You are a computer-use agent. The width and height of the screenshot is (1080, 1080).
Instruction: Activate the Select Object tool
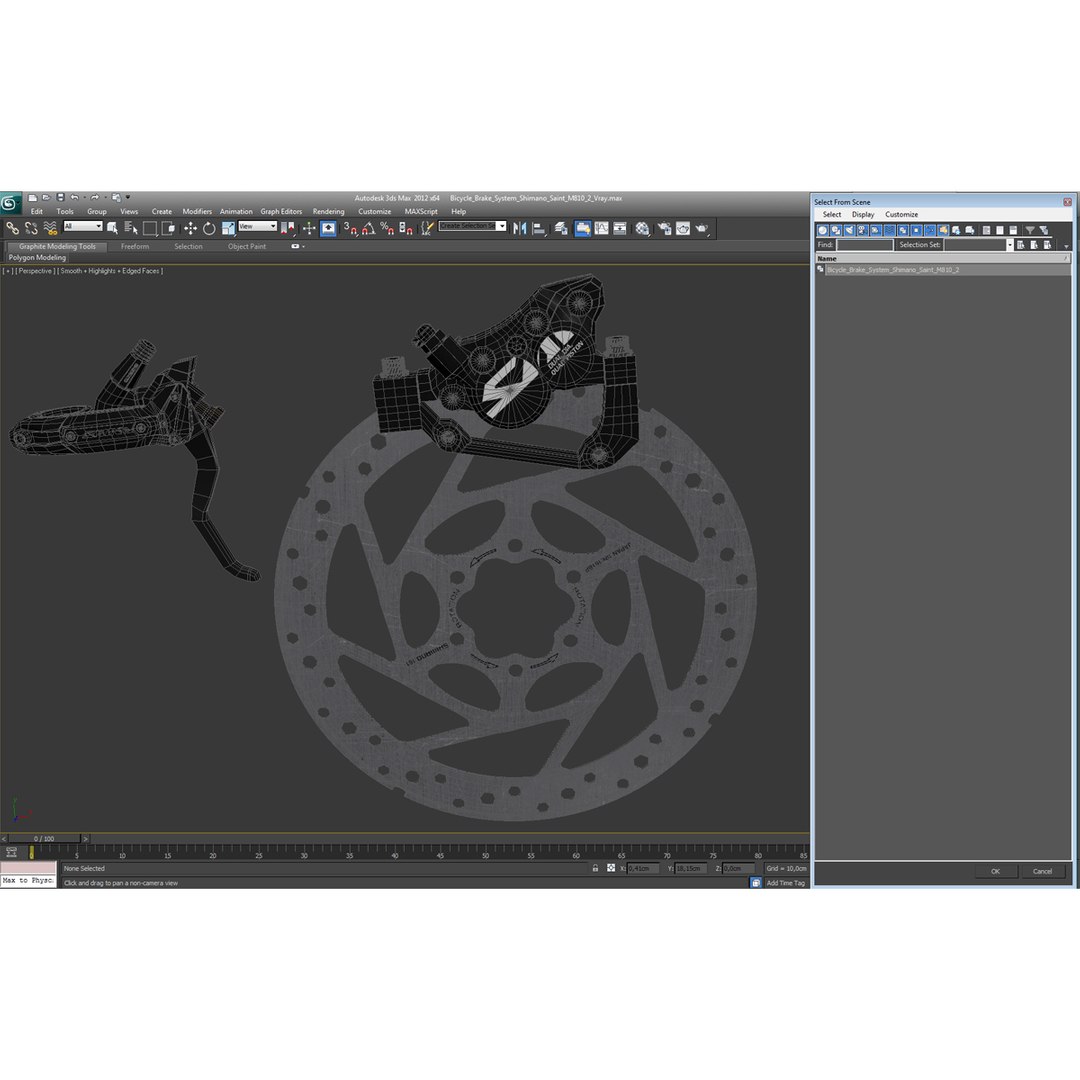112,228
